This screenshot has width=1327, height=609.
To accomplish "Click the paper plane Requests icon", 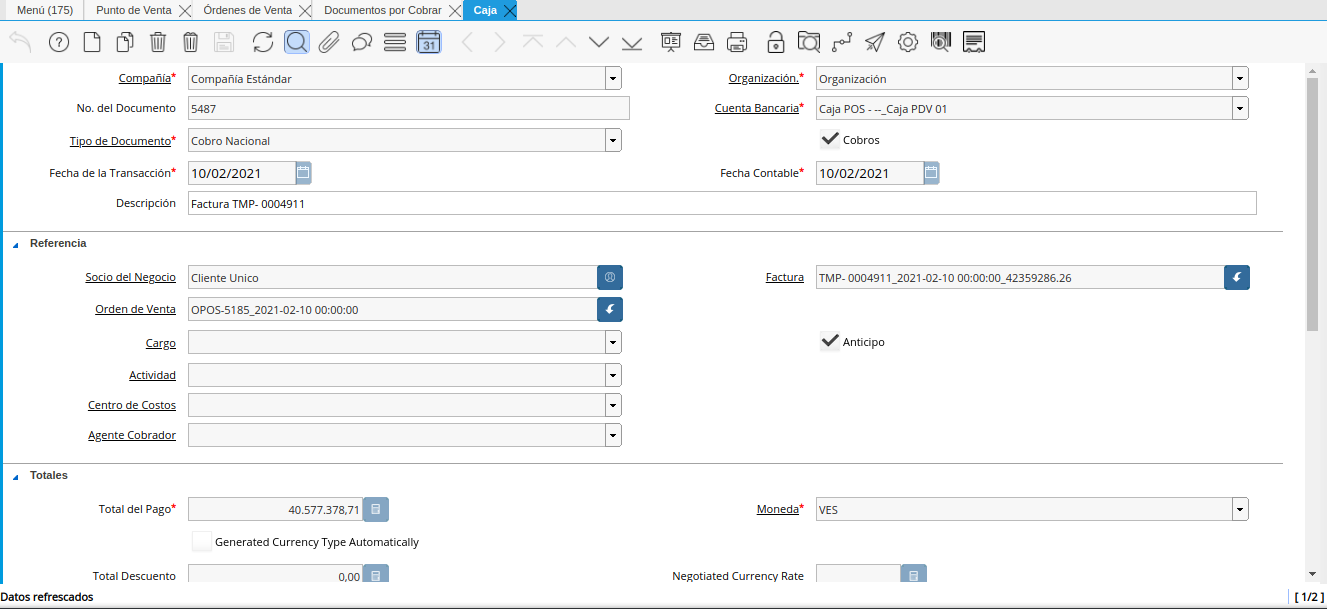I will click(875, 42).
